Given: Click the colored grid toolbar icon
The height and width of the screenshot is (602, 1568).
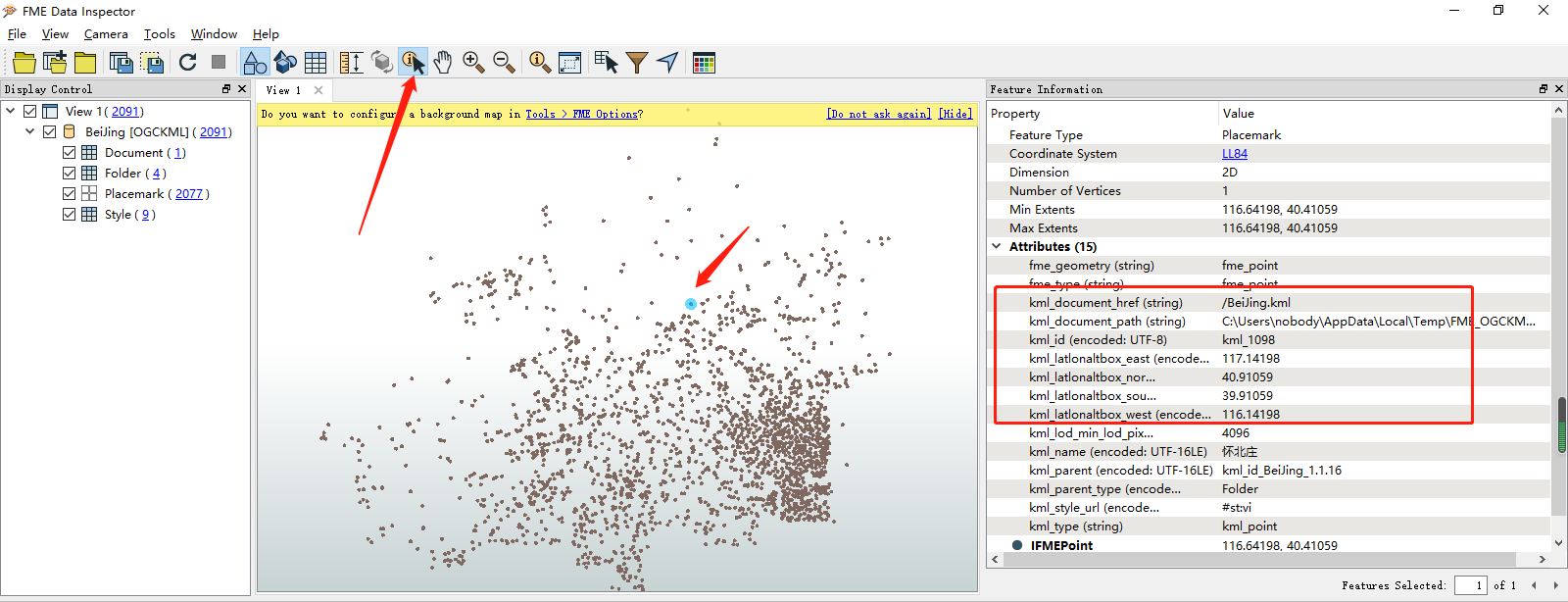Looking at the screenshot, I should click(x=704, y=63).
